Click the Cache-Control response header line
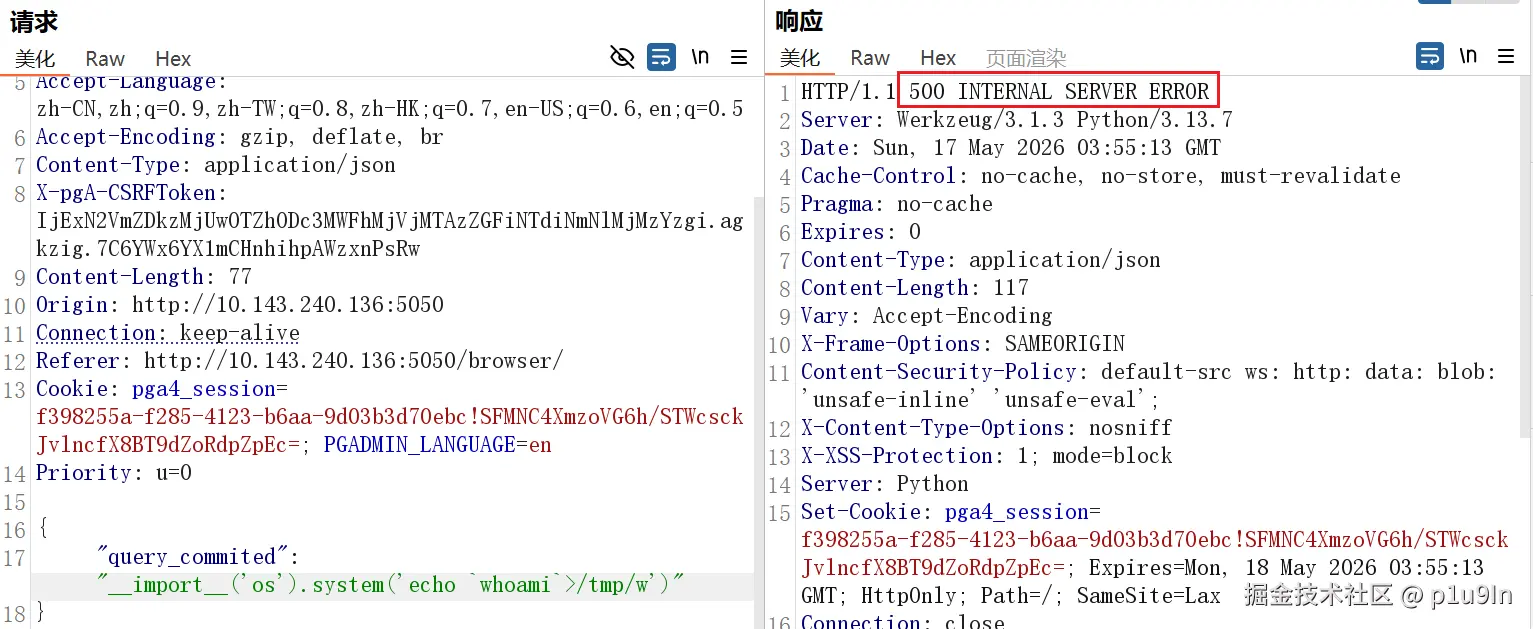 [1100, 176]
